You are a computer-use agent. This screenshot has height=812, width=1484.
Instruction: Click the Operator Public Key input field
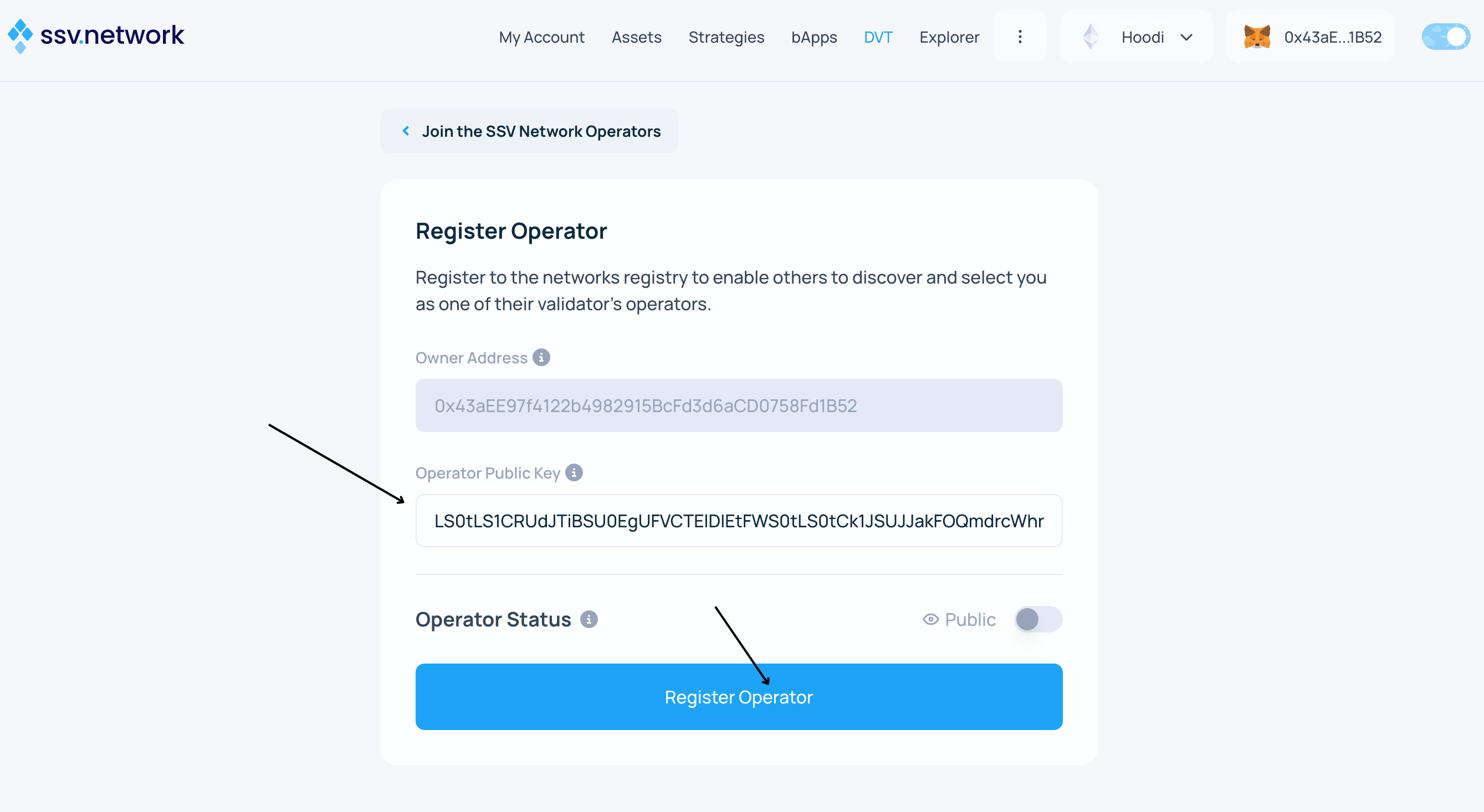point(739,521)
